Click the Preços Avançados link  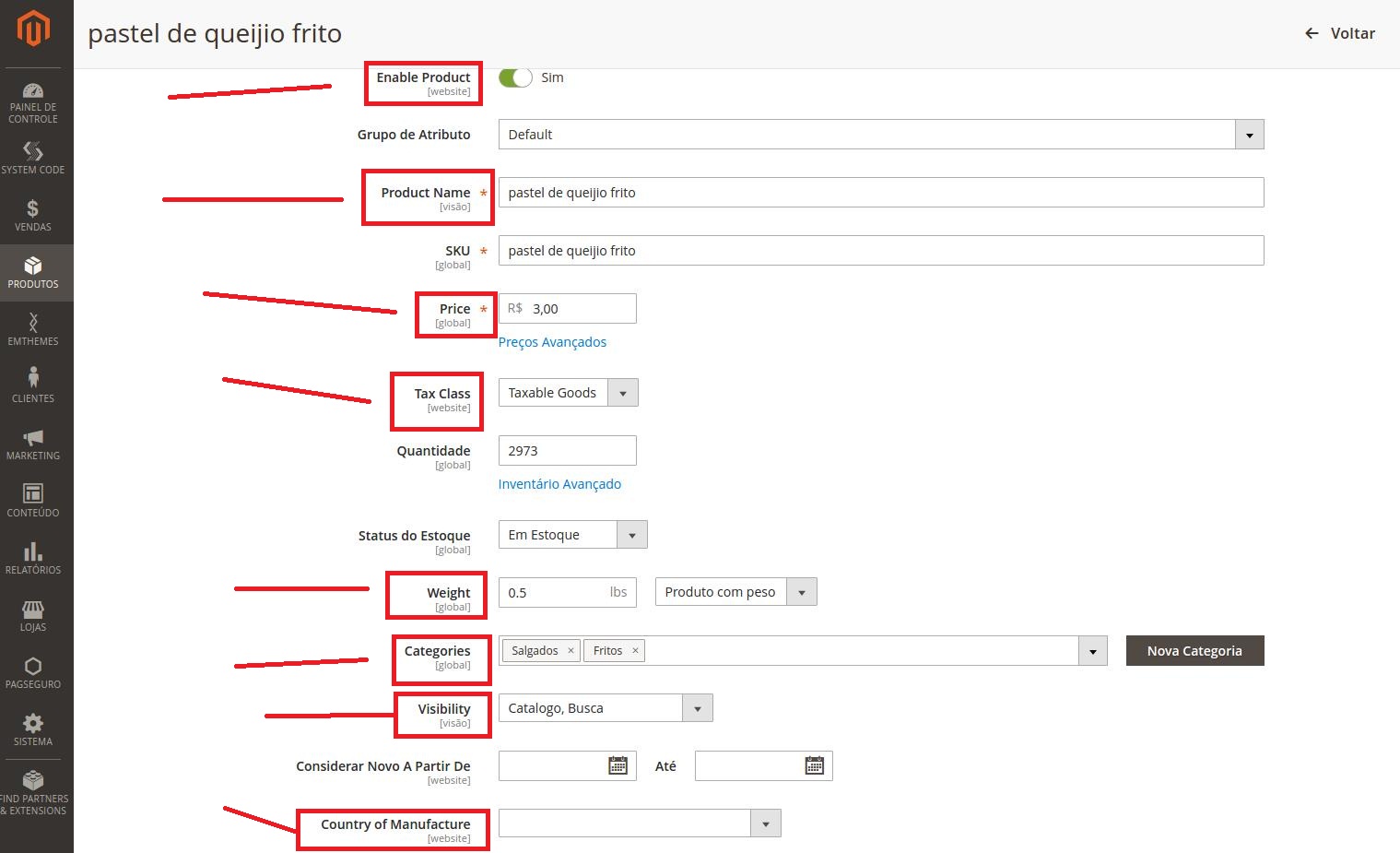tap(552, 342)
